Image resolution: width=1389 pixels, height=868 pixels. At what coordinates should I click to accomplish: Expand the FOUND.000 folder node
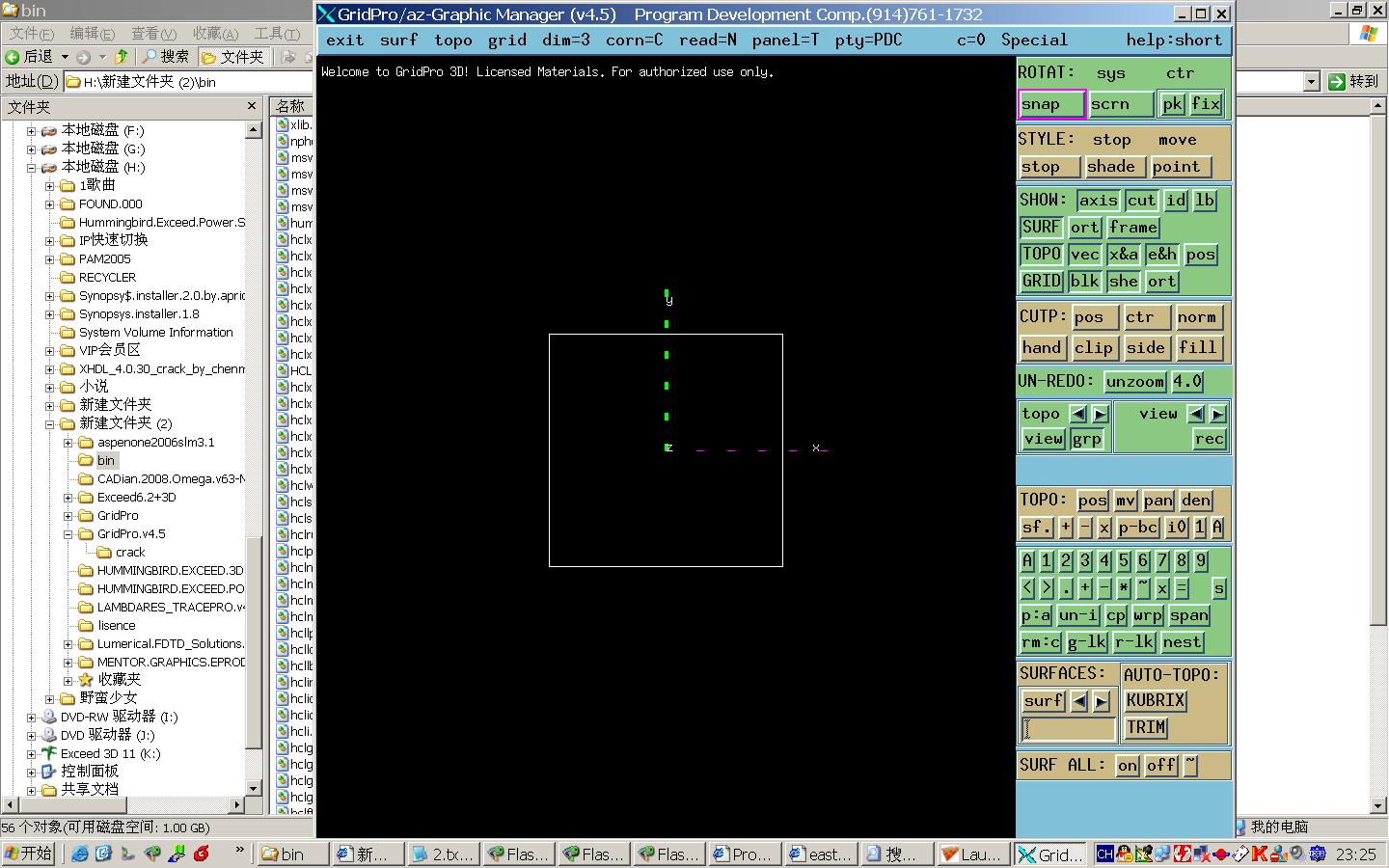tap(50, 203)
